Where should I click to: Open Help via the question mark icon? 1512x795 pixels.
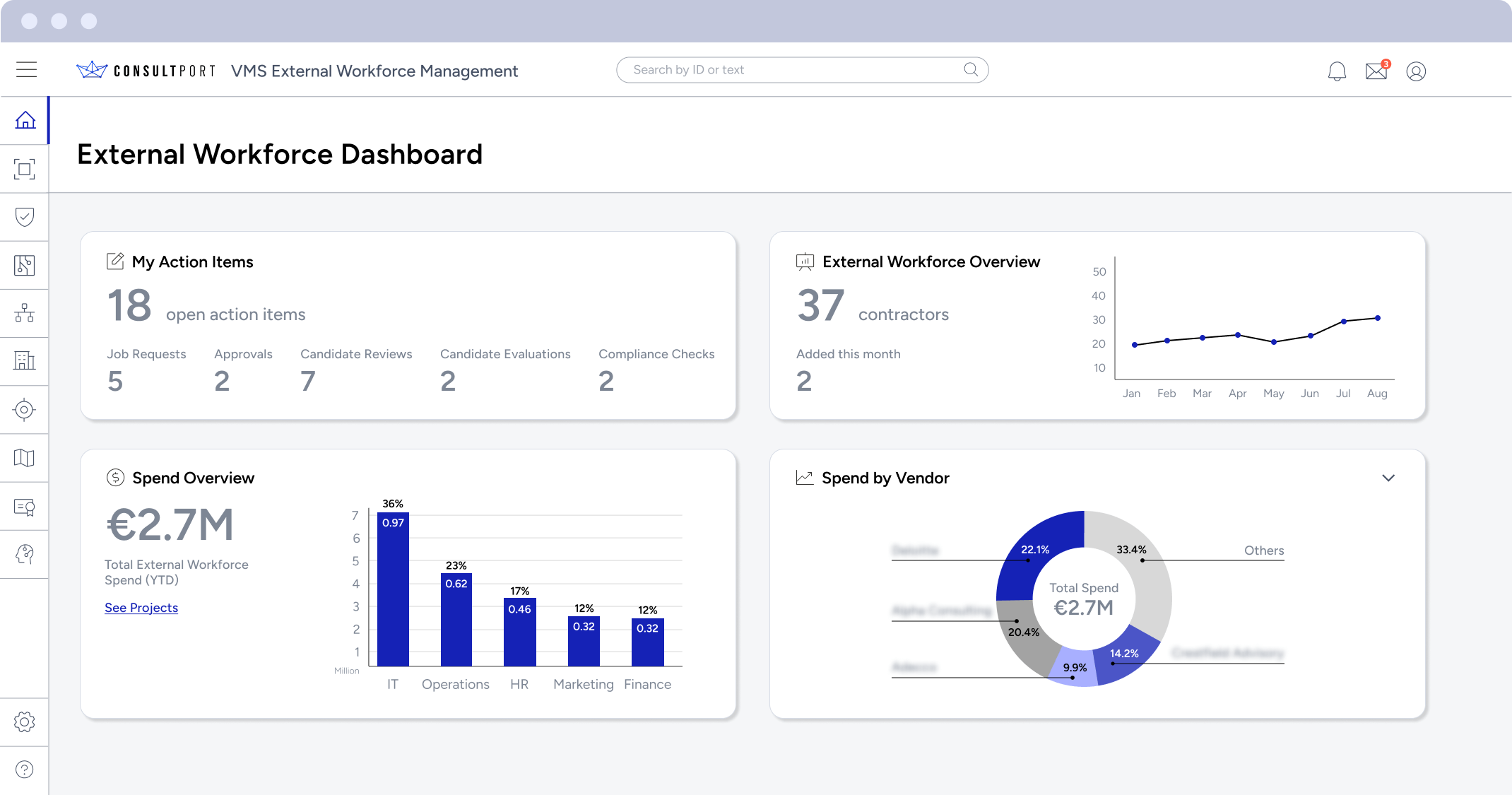(25, 770)
